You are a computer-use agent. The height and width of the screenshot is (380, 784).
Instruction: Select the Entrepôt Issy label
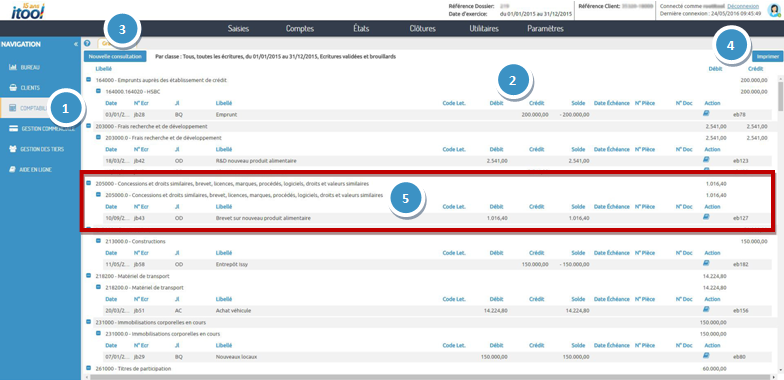point(232,264)
